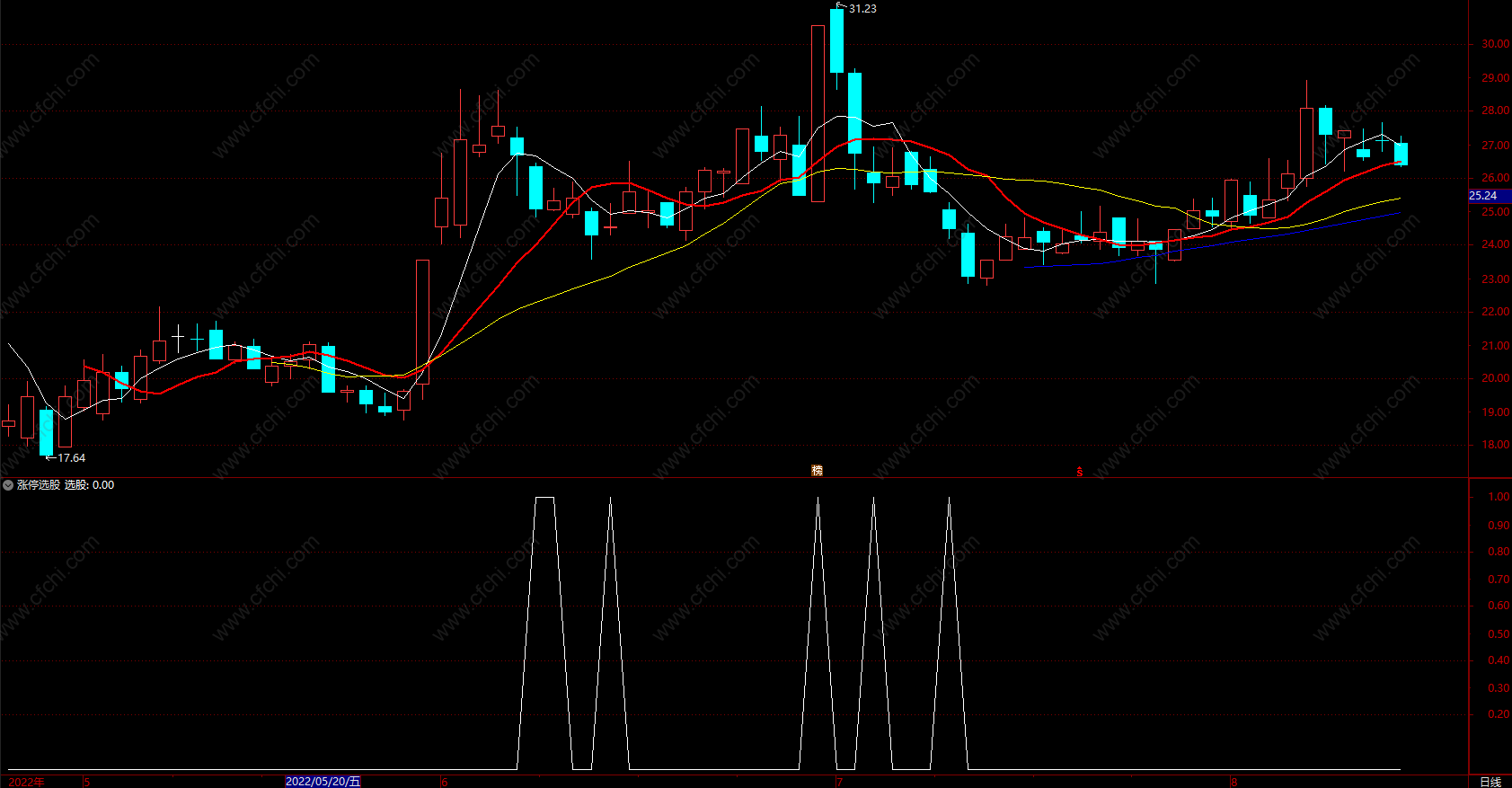Screen dimensions: 1512x788
Task: Click the 0.60 indicator axis label
Action: 1499,606
